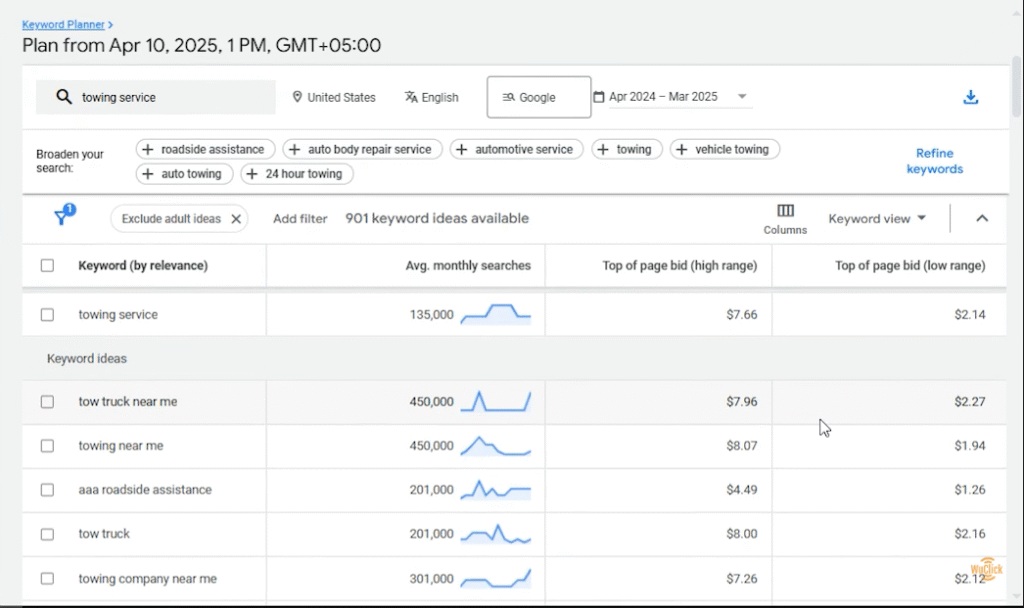Click the '901 keyword ideas available' text
1024x608 pixels.
437,219
